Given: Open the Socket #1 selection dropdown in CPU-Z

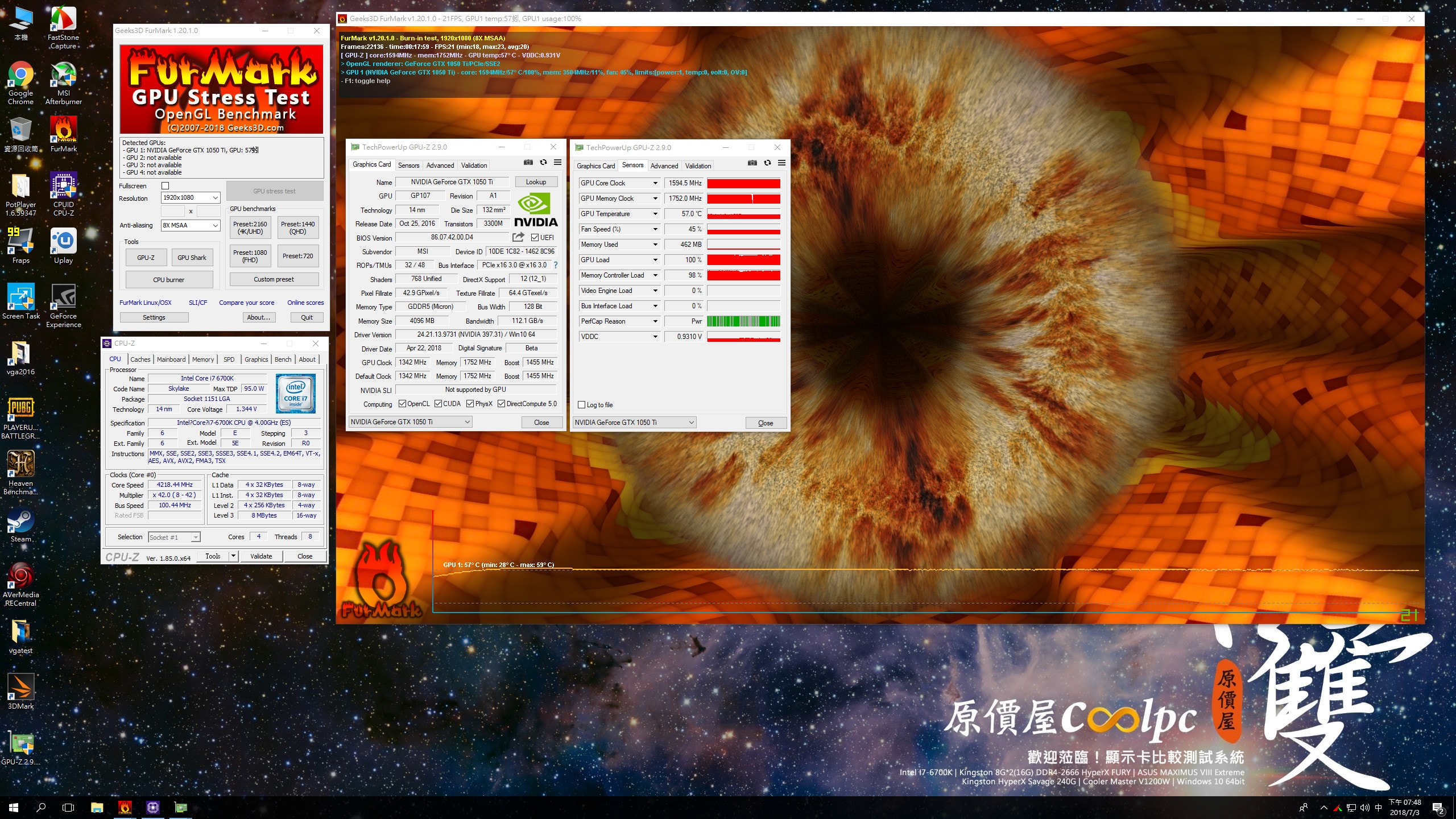Looking at the screenshot, I should (x=174, y=537).
